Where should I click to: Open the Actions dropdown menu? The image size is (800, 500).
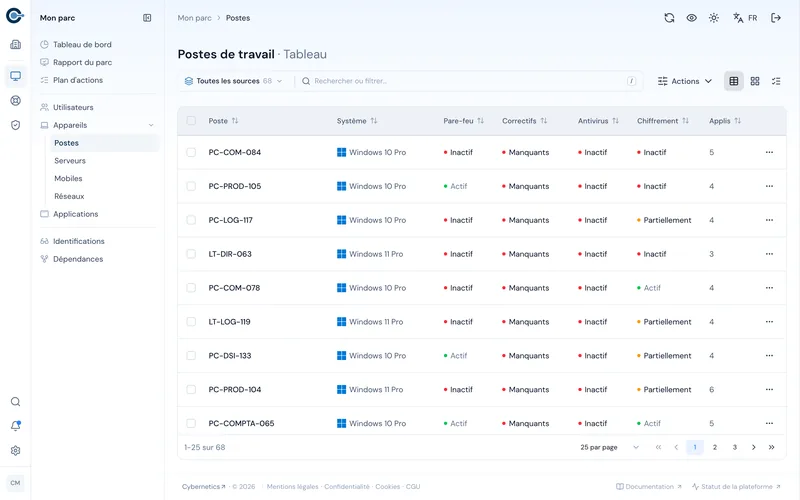[x=685, y=81]
